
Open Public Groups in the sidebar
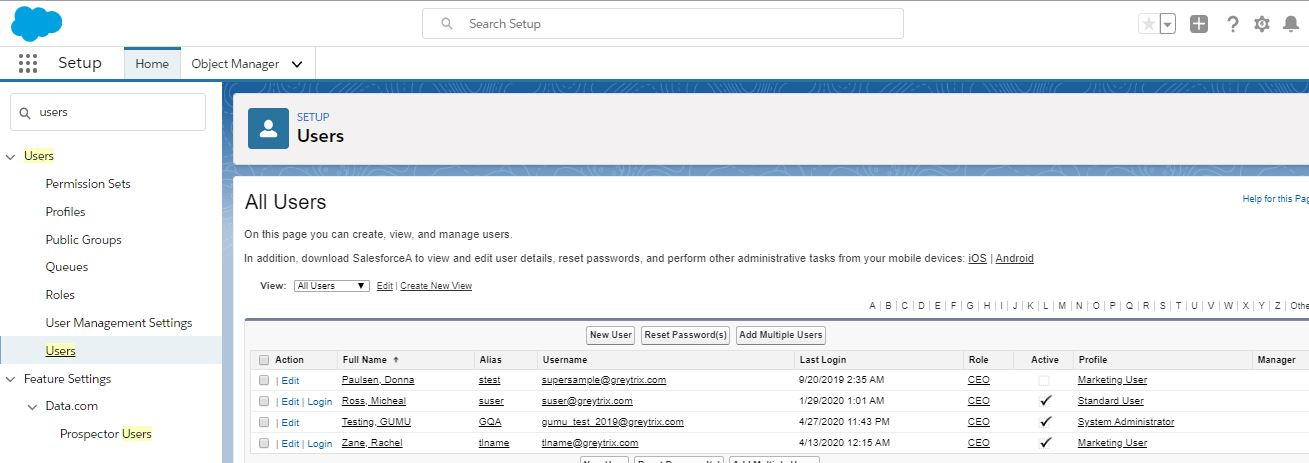(x=83, y=240)
